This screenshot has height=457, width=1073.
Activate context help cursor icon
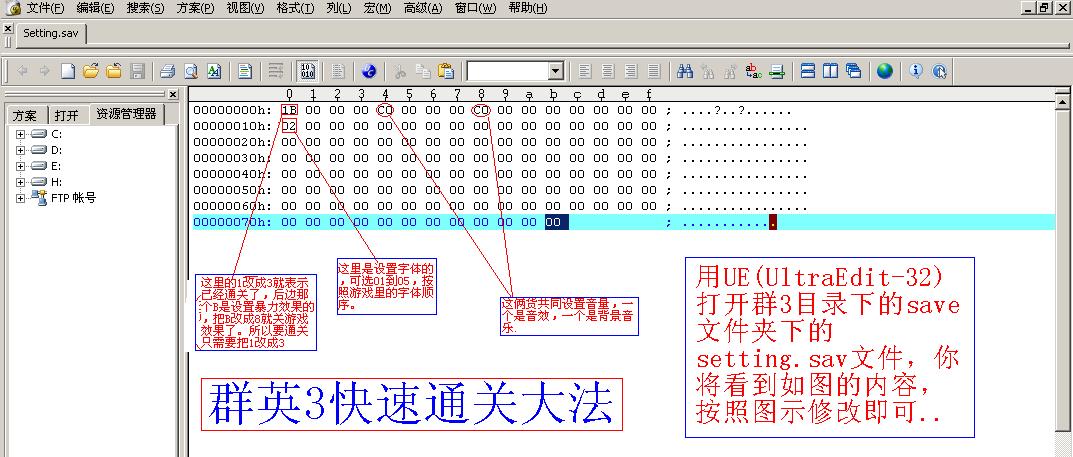click(940, 71)
